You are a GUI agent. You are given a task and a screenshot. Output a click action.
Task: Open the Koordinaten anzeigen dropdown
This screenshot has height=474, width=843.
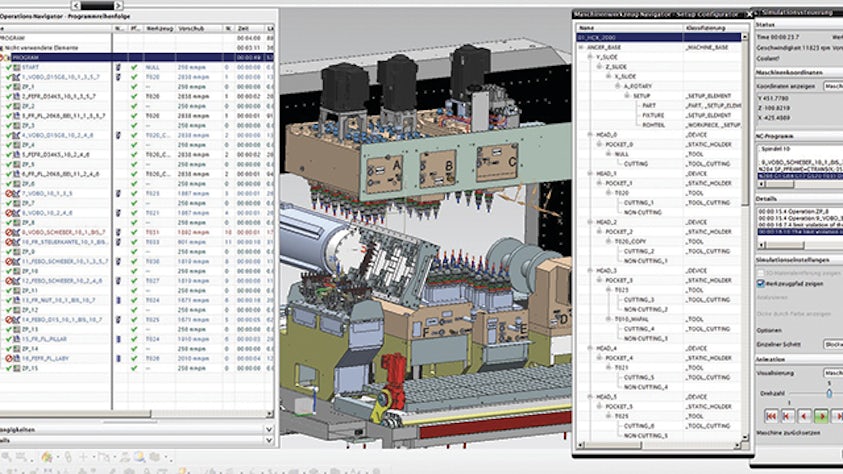pos(833,86)
